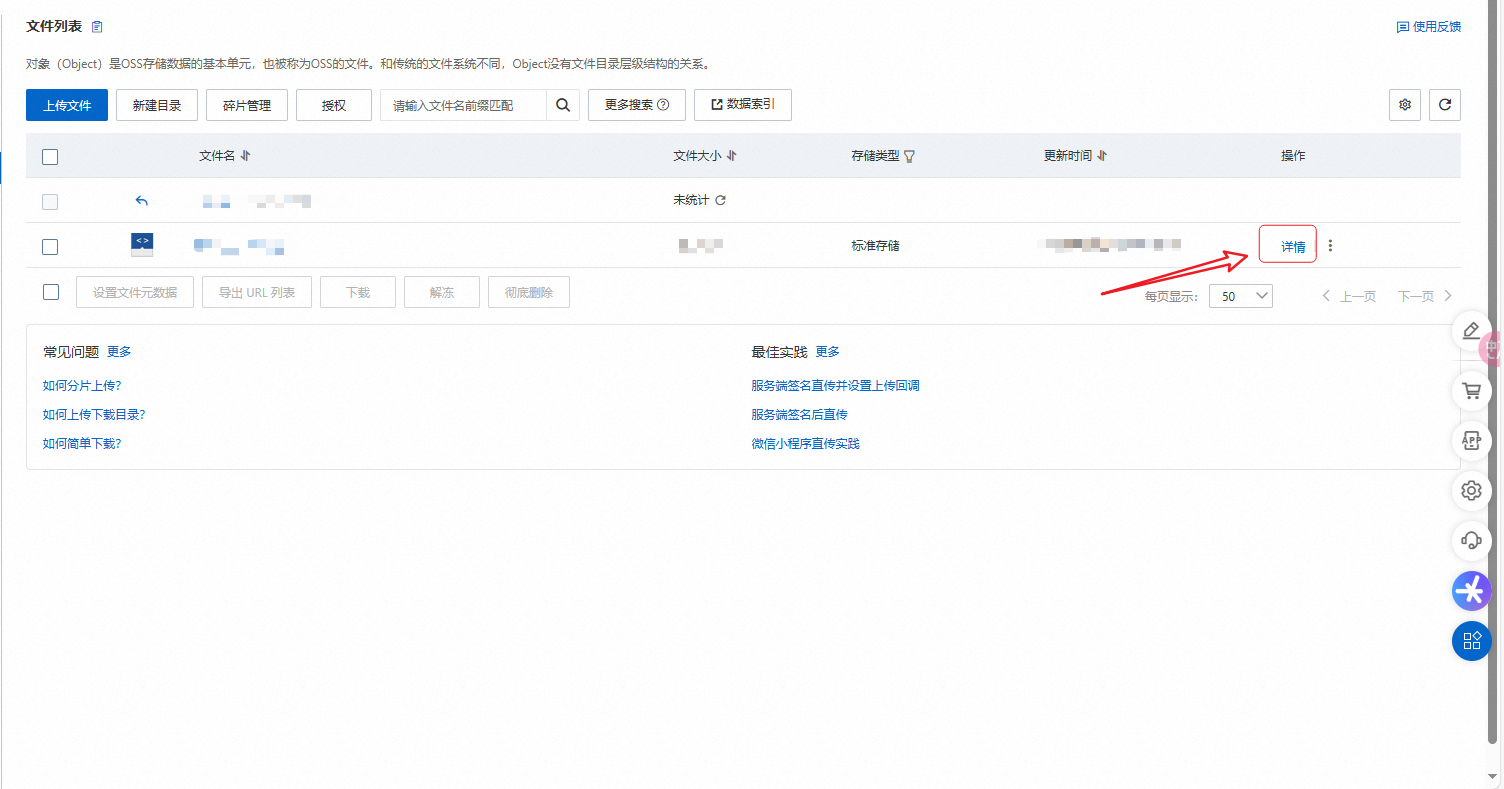The height and width of the screenshot is (789, 1504).
Task: Click the vertical scrollbar on right edge
Action: pos(1493,370)
